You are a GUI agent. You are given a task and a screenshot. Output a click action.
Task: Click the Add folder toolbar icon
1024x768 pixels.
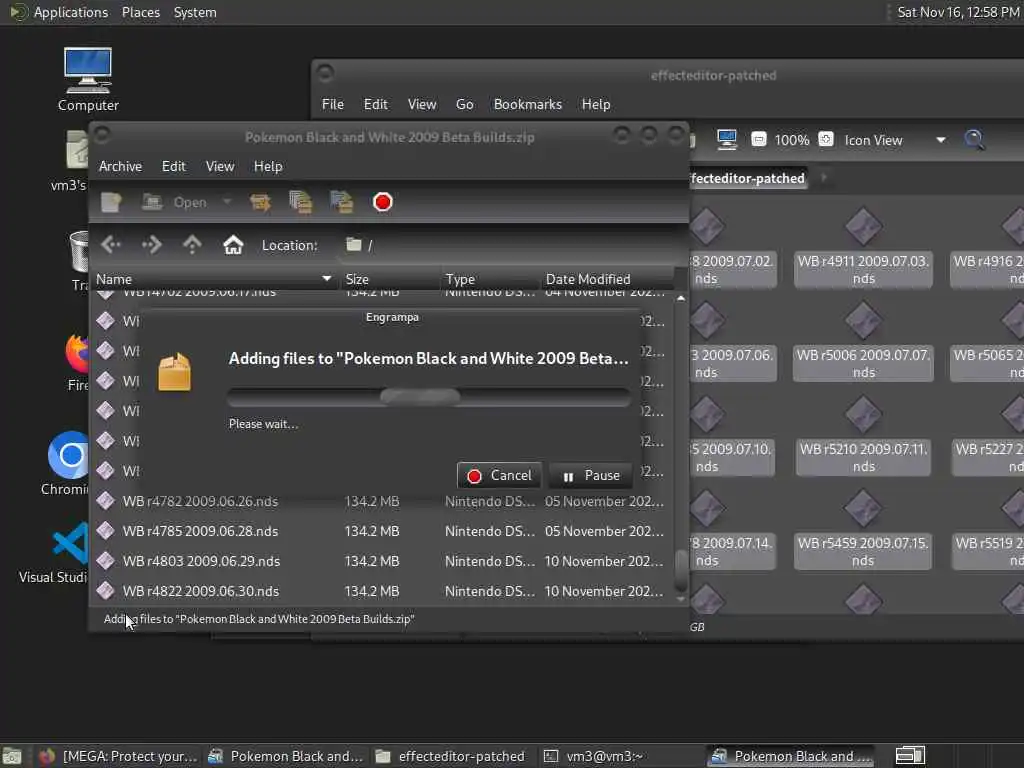[x=341, y=202]
